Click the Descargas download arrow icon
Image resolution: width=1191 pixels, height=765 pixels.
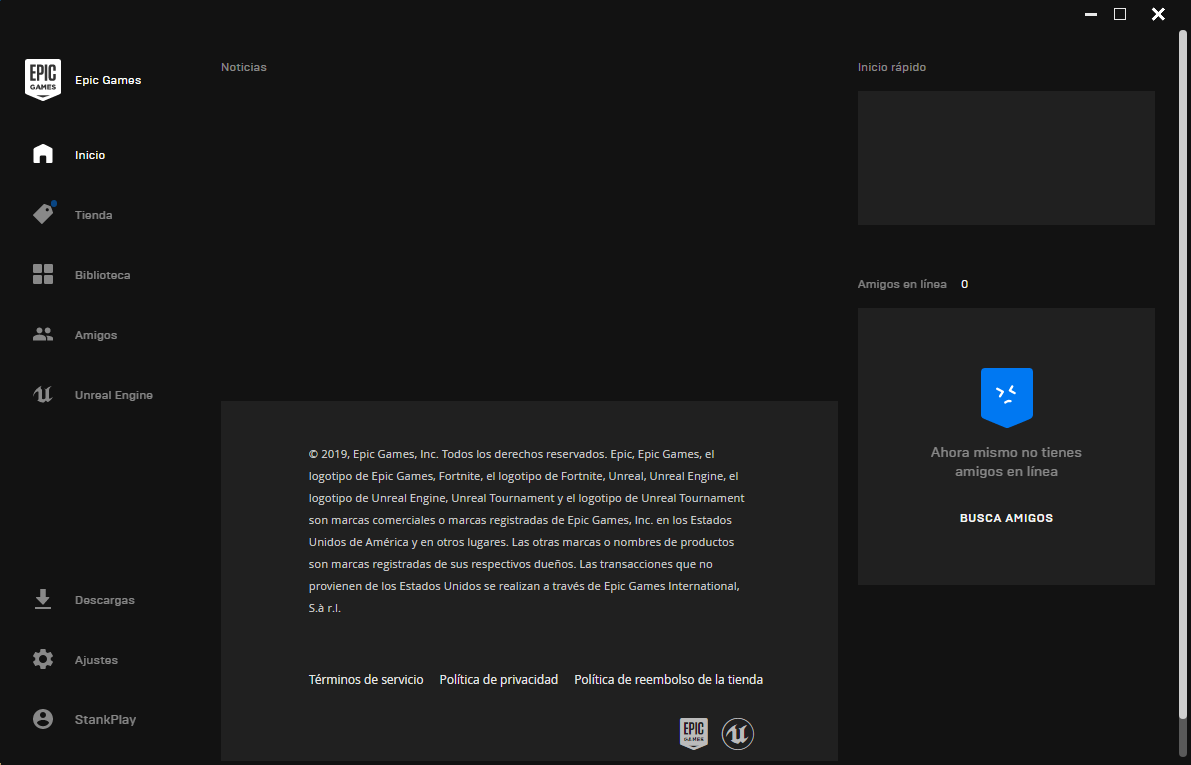[x=43, y=599]
